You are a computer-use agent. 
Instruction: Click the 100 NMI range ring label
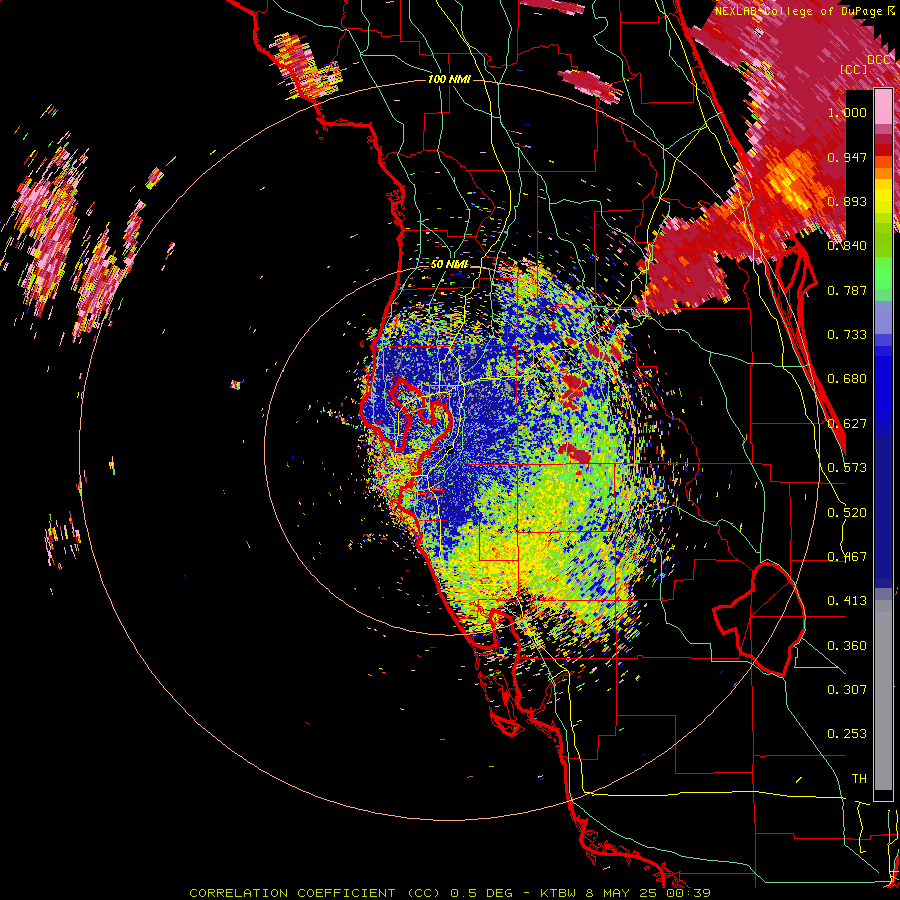(449, 79)
